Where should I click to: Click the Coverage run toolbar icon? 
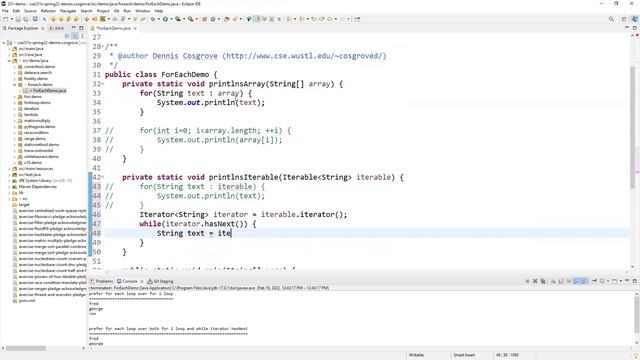coord(178,19)
